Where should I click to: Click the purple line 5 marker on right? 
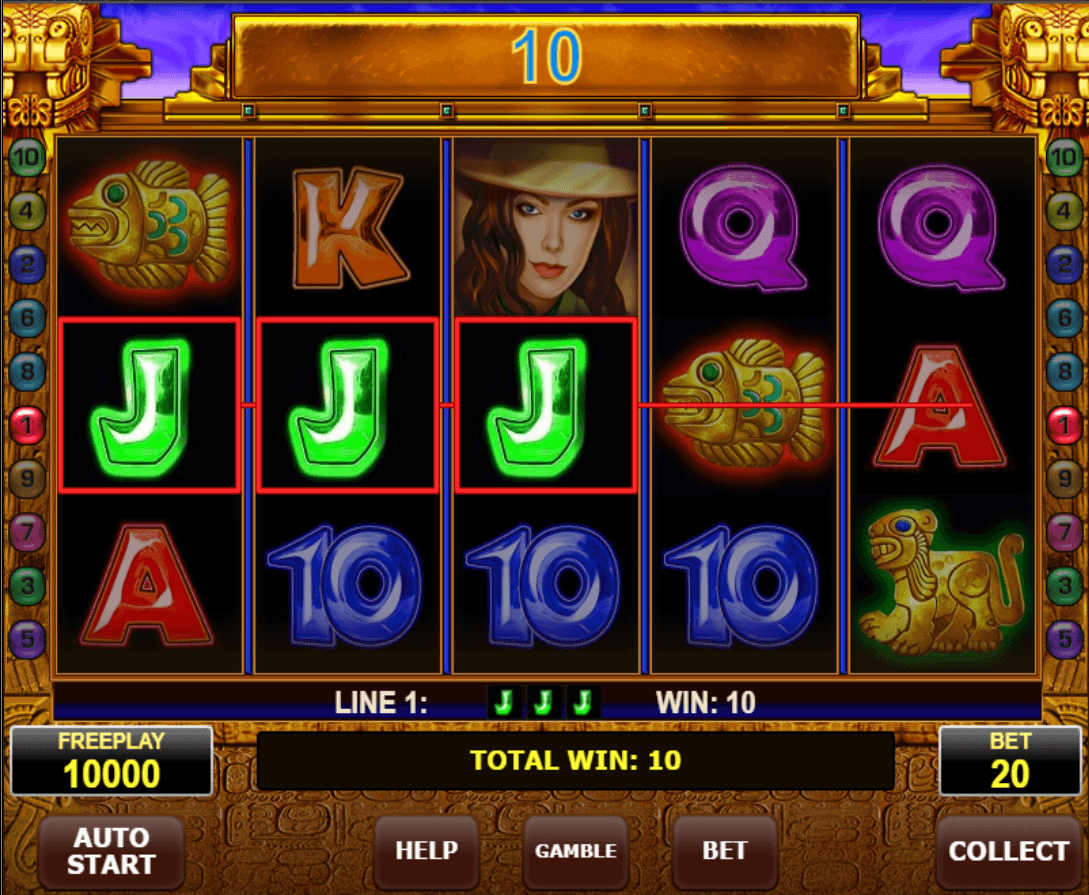click(1063, 638)
